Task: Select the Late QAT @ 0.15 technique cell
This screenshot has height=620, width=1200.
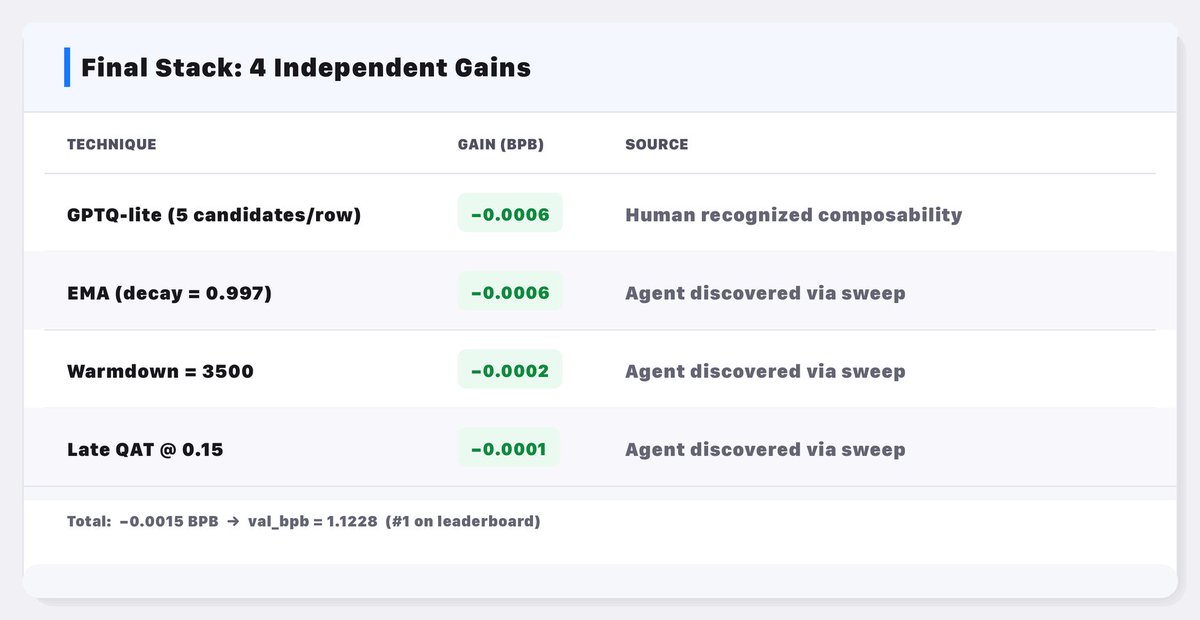Action: coord(145,449)
